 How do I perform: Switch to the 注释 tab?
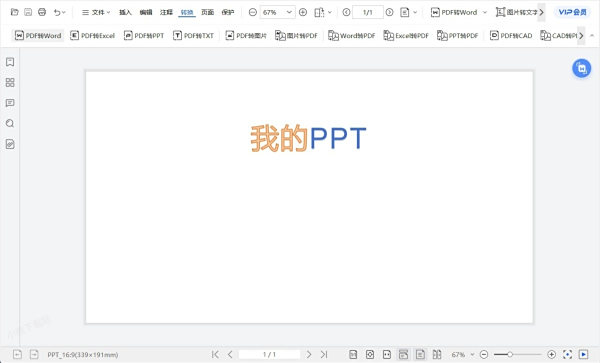[166, 12]
